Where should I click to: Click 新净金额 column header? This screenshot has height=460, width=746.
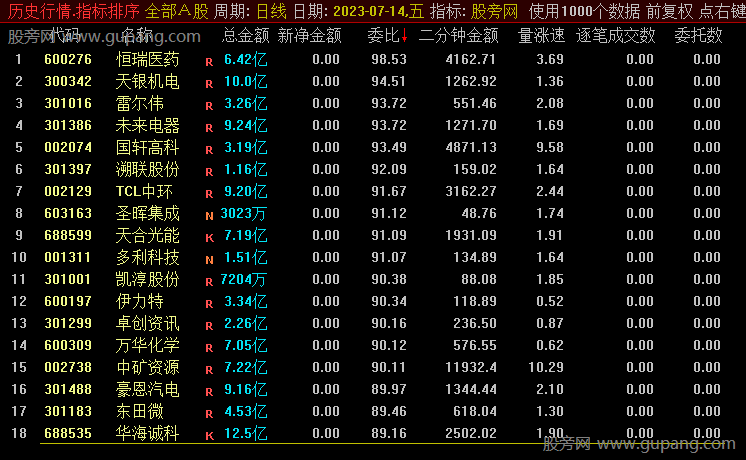pos(309,35)
